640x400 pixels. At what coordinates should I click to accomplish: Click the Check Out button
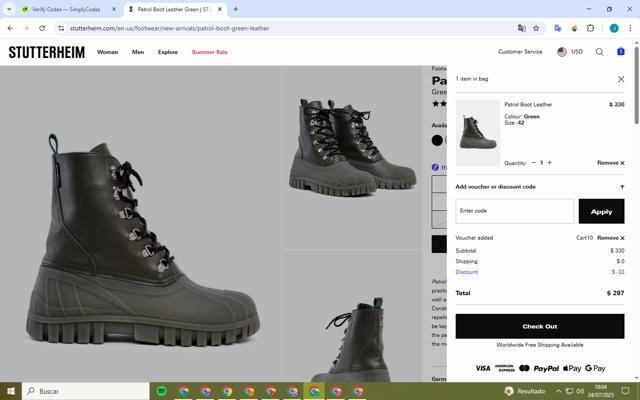[x=540, y=326]
